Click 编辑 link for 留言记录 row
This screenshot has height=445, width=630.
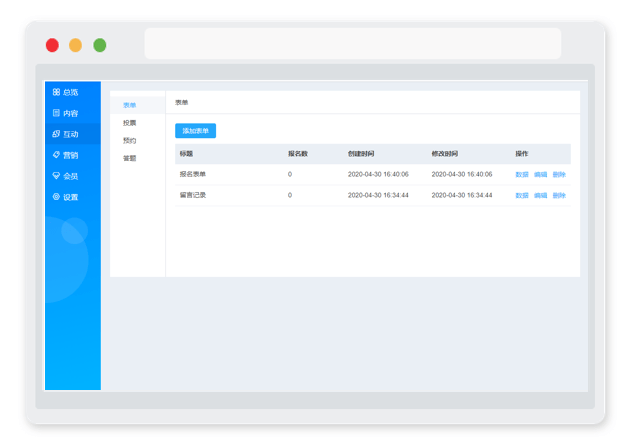click(x=540, y=195)
